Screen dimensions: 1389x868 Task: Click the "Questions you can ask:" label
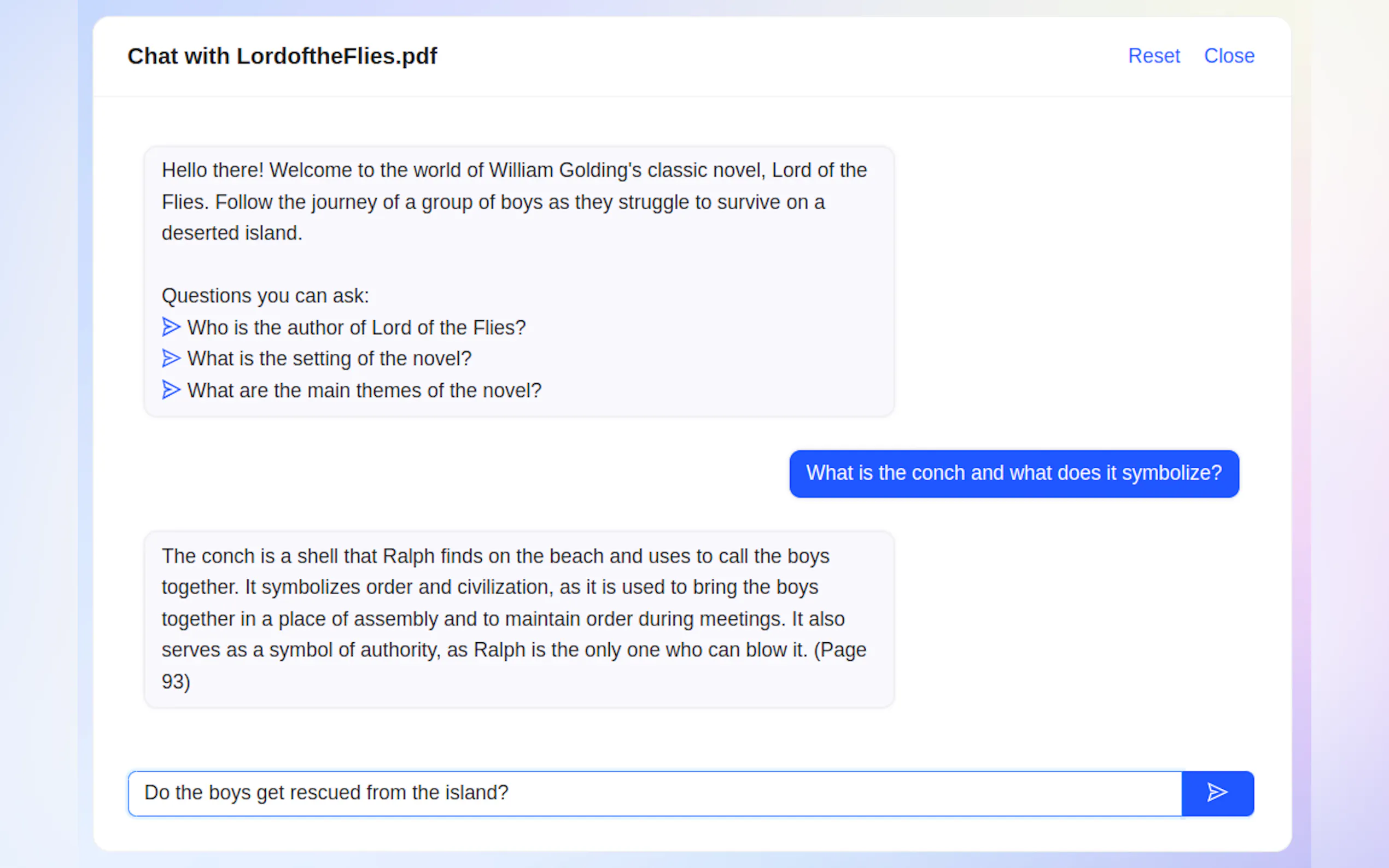coord(265,296)
